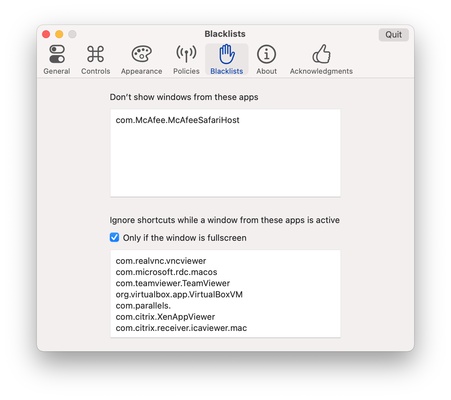Open the Controls command-key tab

(95, 60)
